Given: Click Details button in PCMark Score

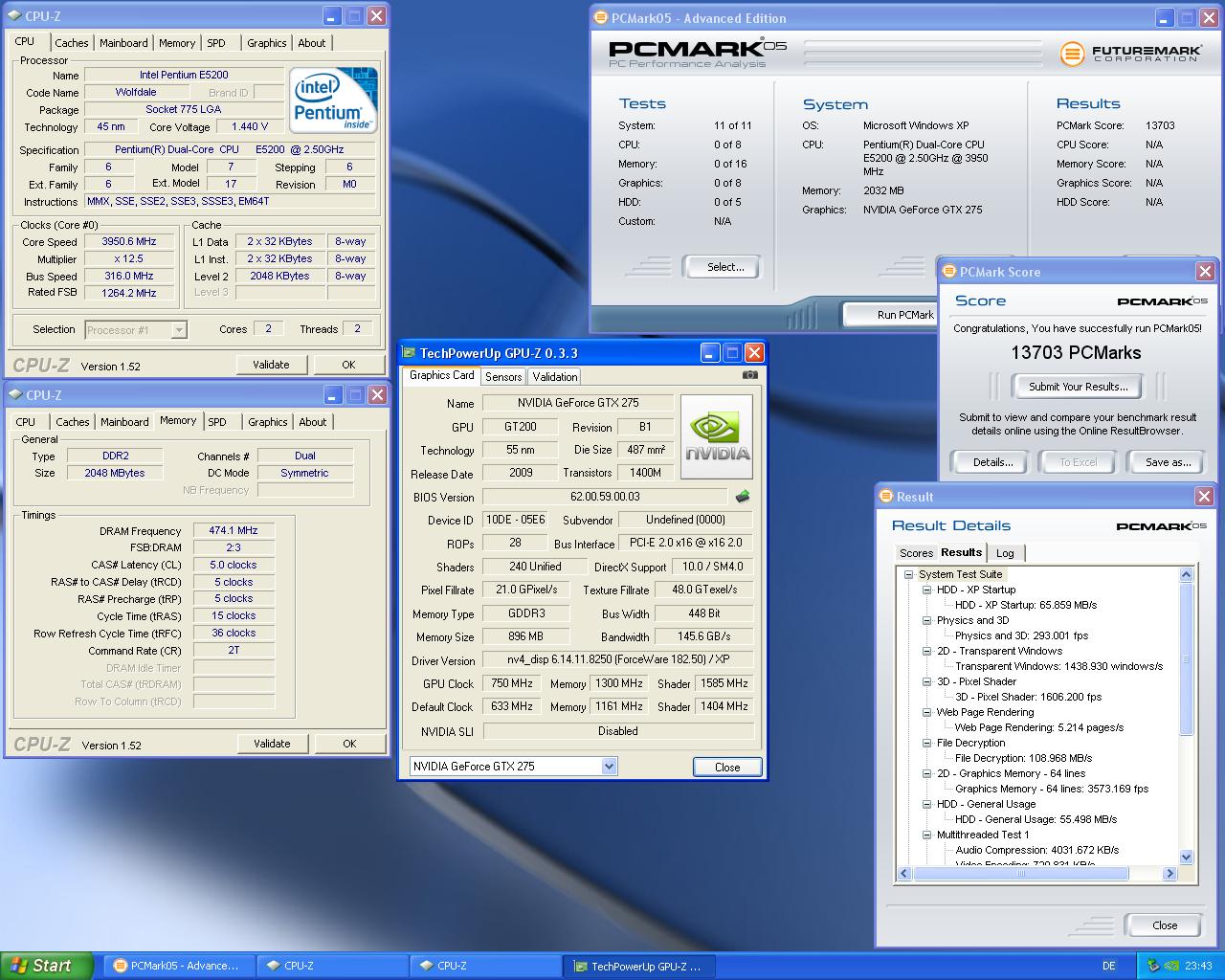Looking at the screenshot, I should coord(992,462).
